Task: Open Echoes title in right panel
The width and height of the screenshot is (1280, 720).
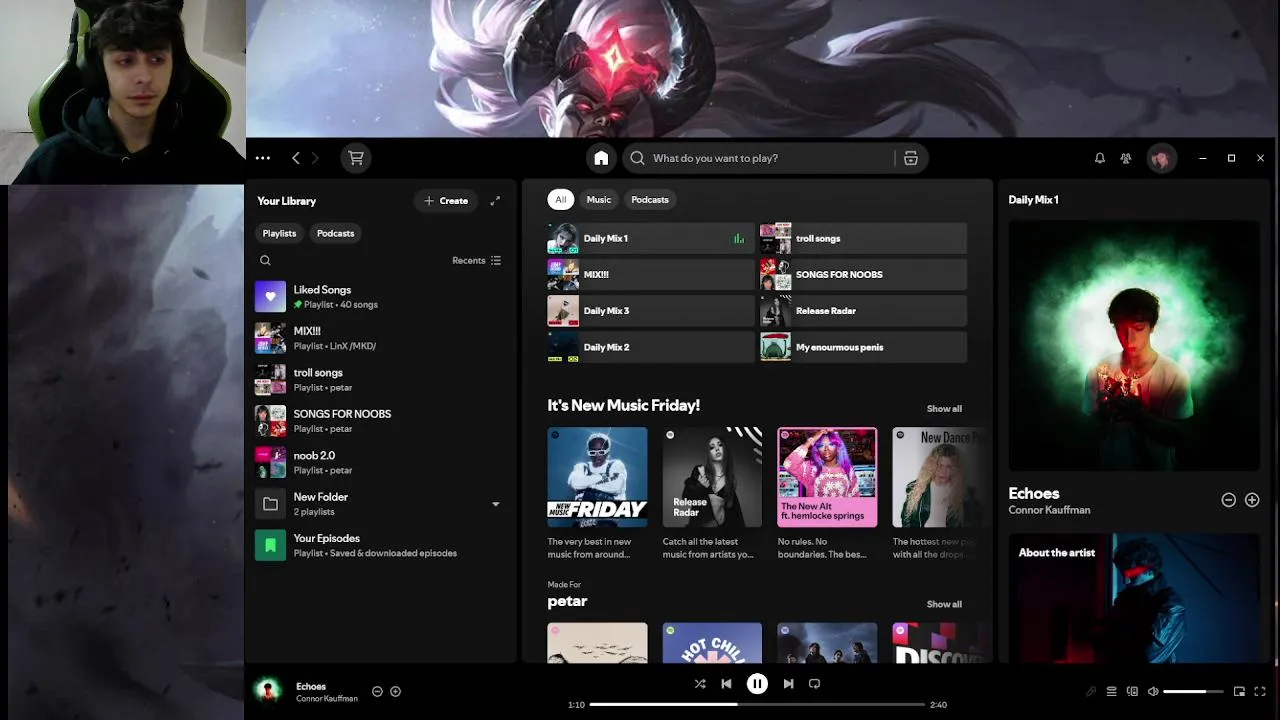Action: click(x=1033, y=493)
